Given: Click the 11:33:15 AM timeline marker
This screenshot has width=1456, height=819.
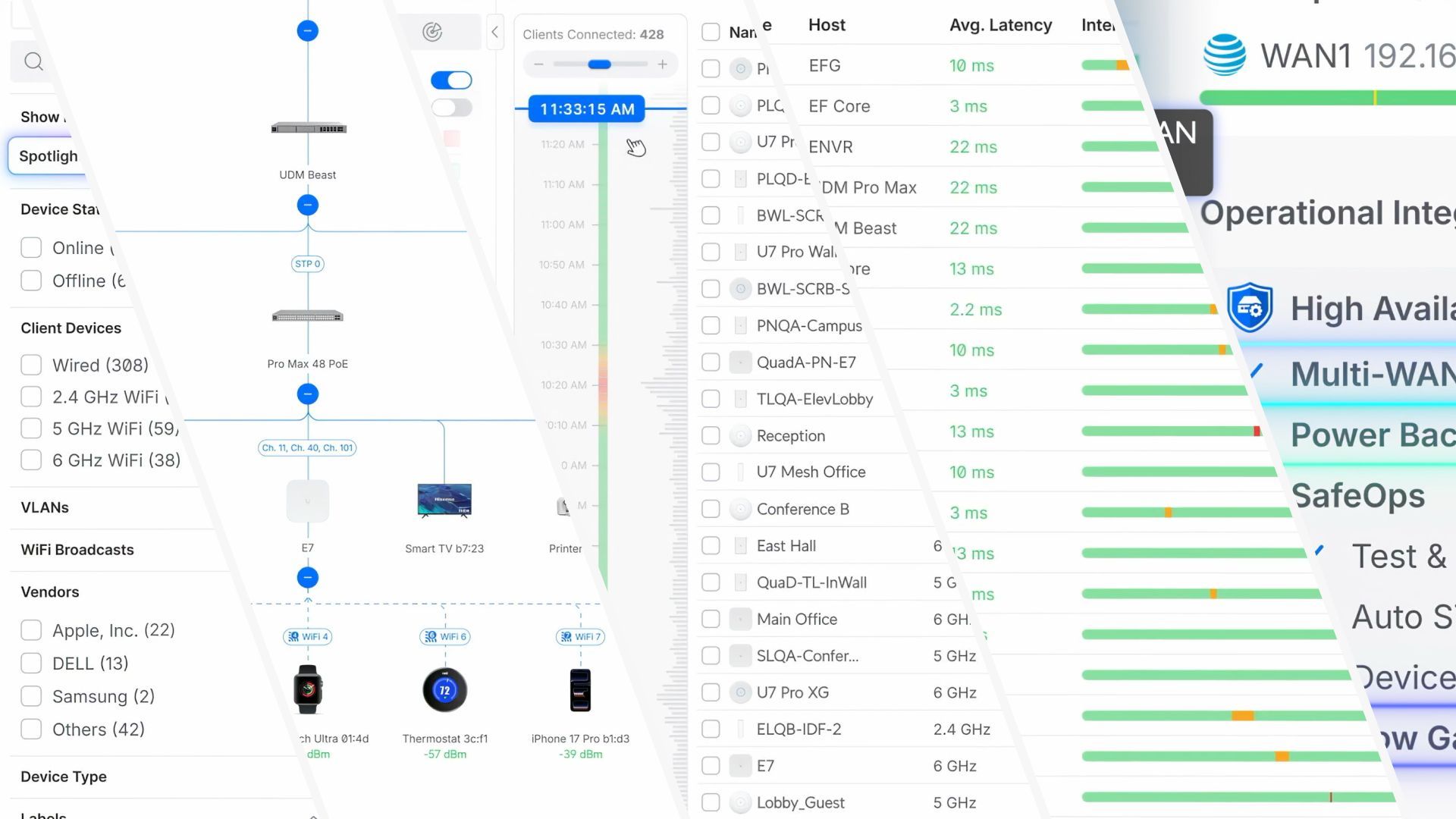Looking at the screenshot, I should [587, 109].
